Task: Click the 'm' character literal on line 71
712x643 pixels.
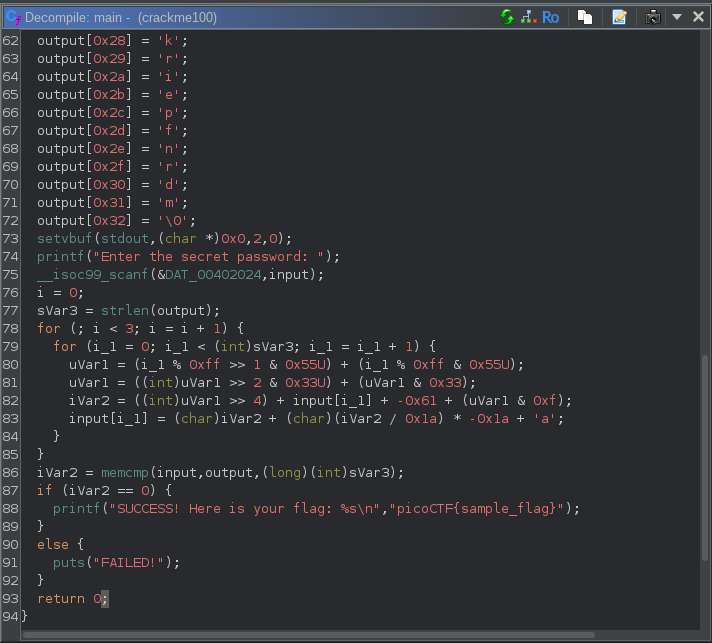Action: [x=168, y=203]
